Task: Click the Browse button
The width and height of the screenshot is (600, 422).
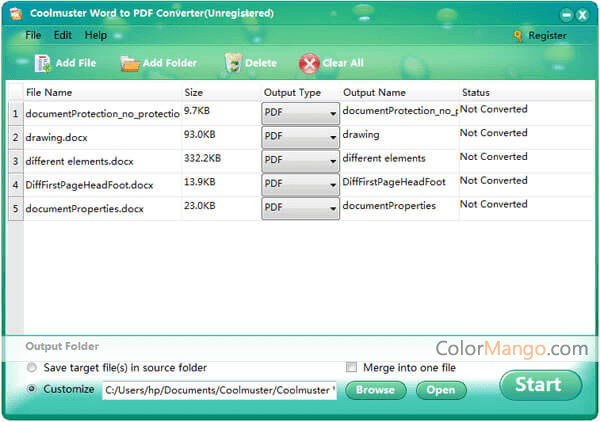Action: click(x=375, y=390)
